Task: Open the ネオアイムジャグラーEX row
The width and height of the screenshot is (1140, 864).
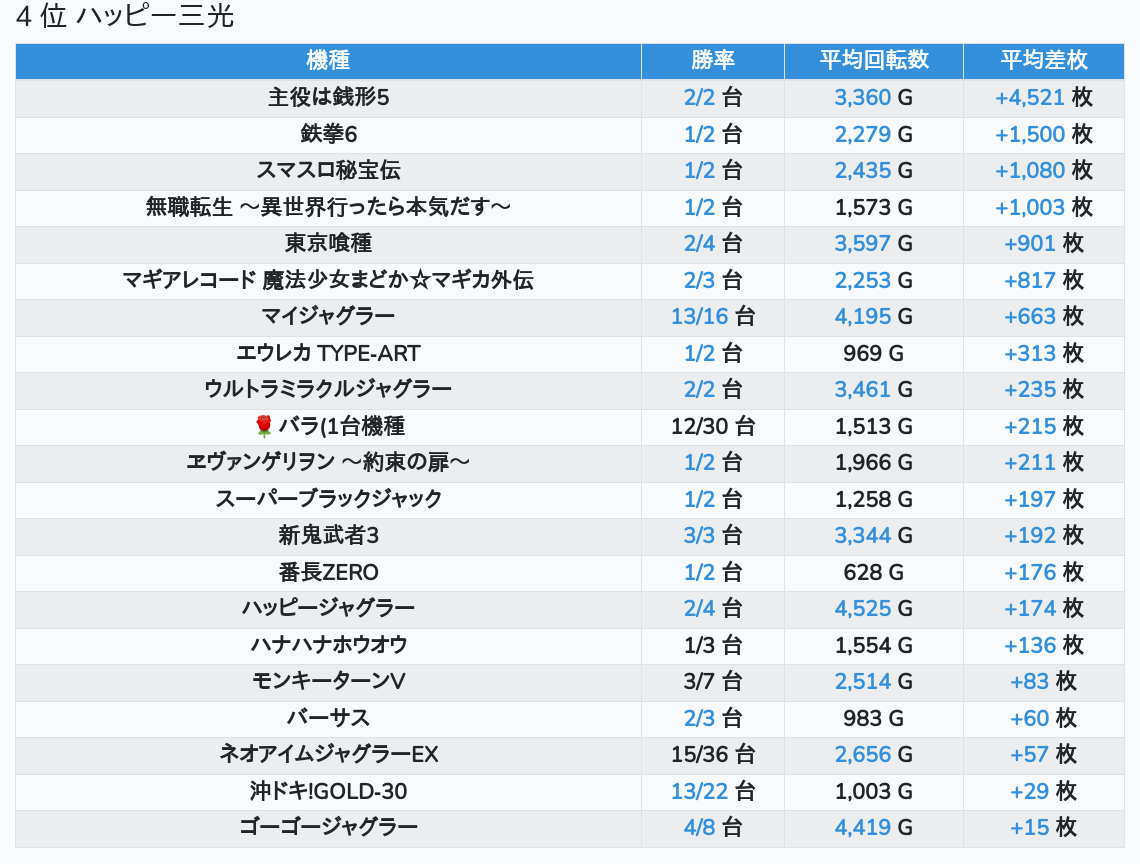Action: click(x=328, y=754)
